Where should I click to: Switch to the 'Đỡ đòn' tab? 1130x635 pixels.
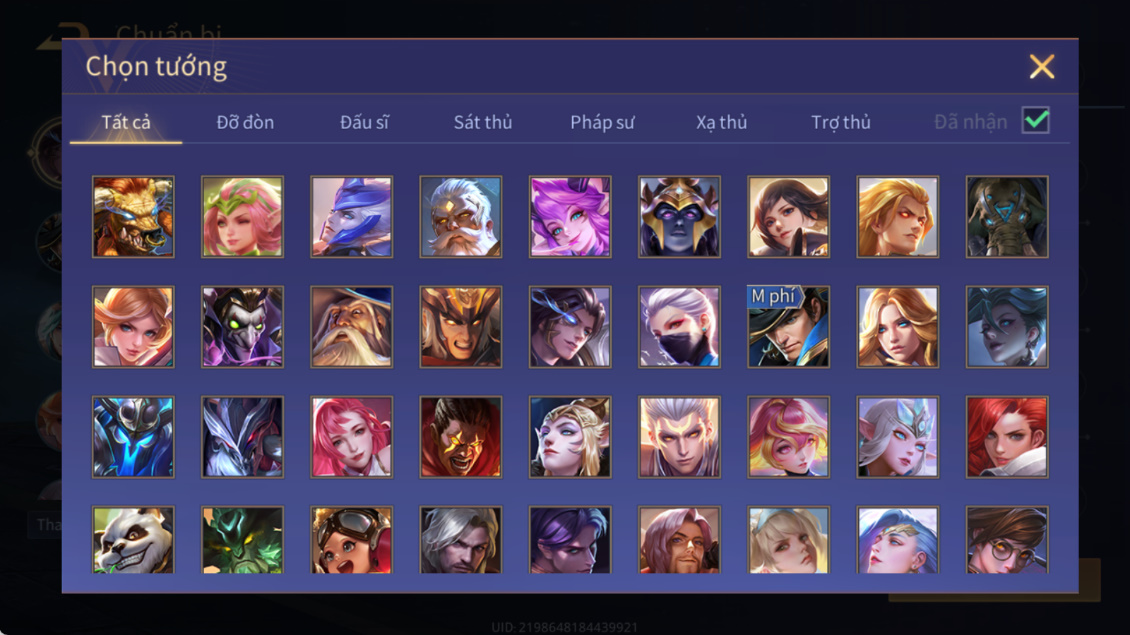(x=245, y=123)
